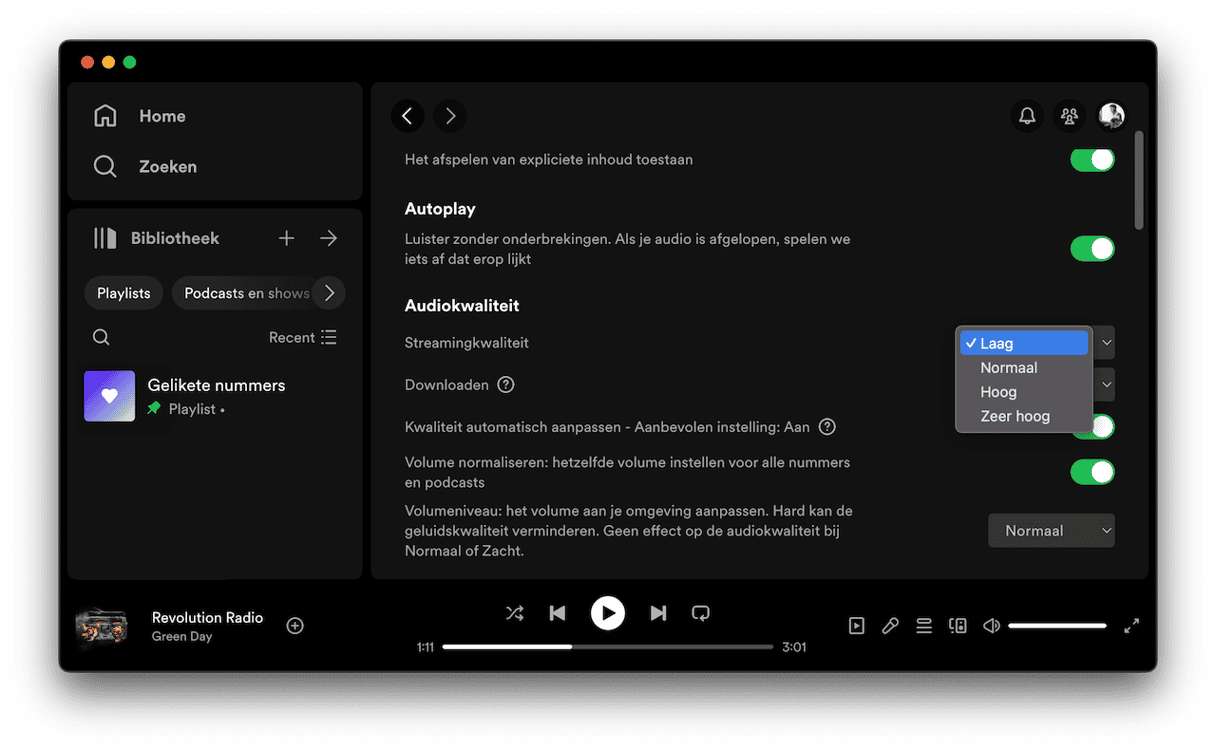Open the Volumeniveau Normaal dropdown
This screenshot has height=750, width=1216.
[x=1051, y=531]
